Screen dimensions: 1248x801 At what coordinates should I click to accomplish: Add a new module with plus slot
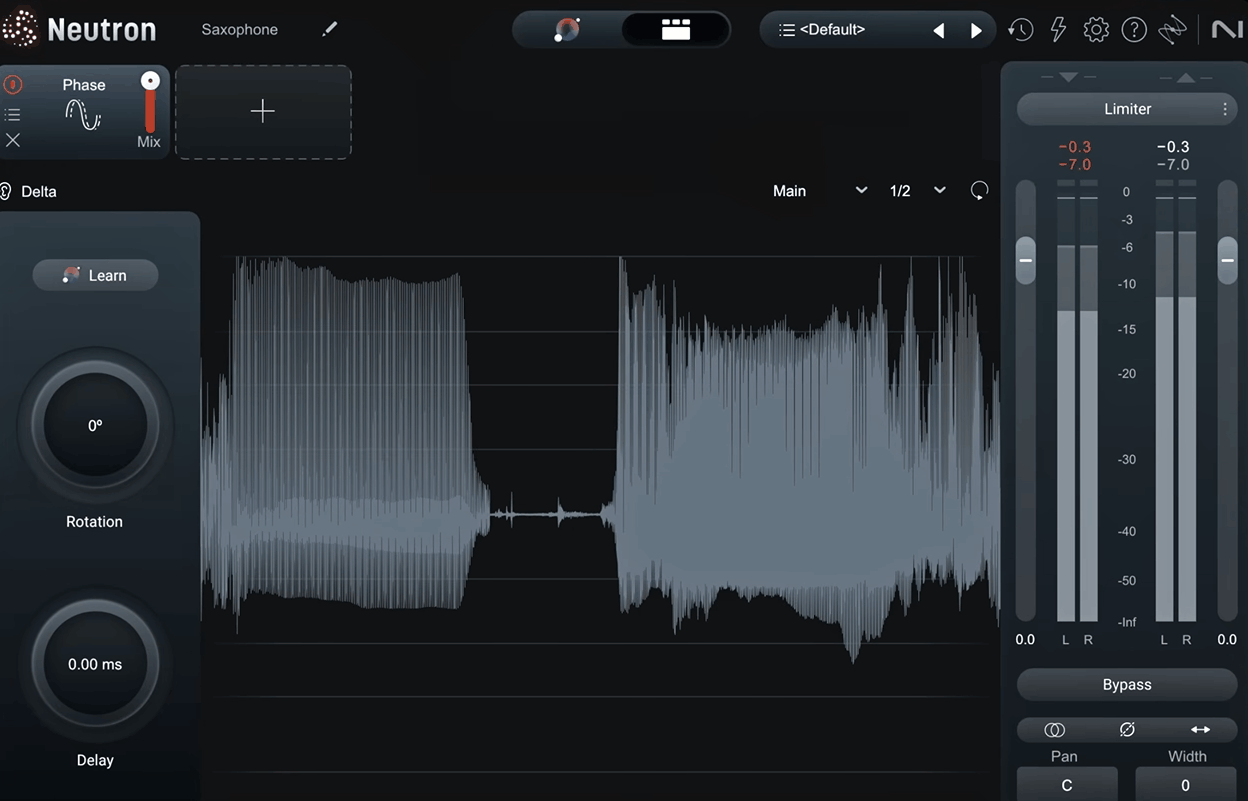pos(263,111)
